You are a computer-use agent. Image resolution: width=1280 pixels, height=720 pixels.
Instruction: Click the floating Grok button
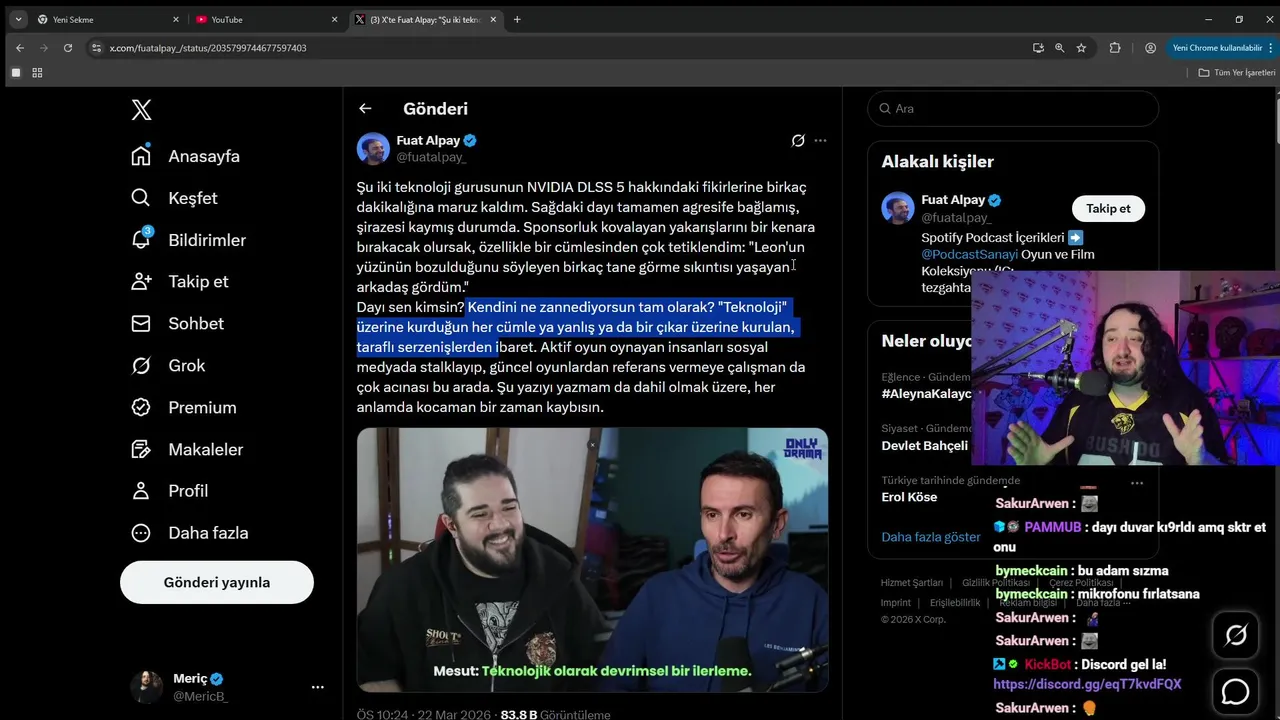[x=1236, y=635]
